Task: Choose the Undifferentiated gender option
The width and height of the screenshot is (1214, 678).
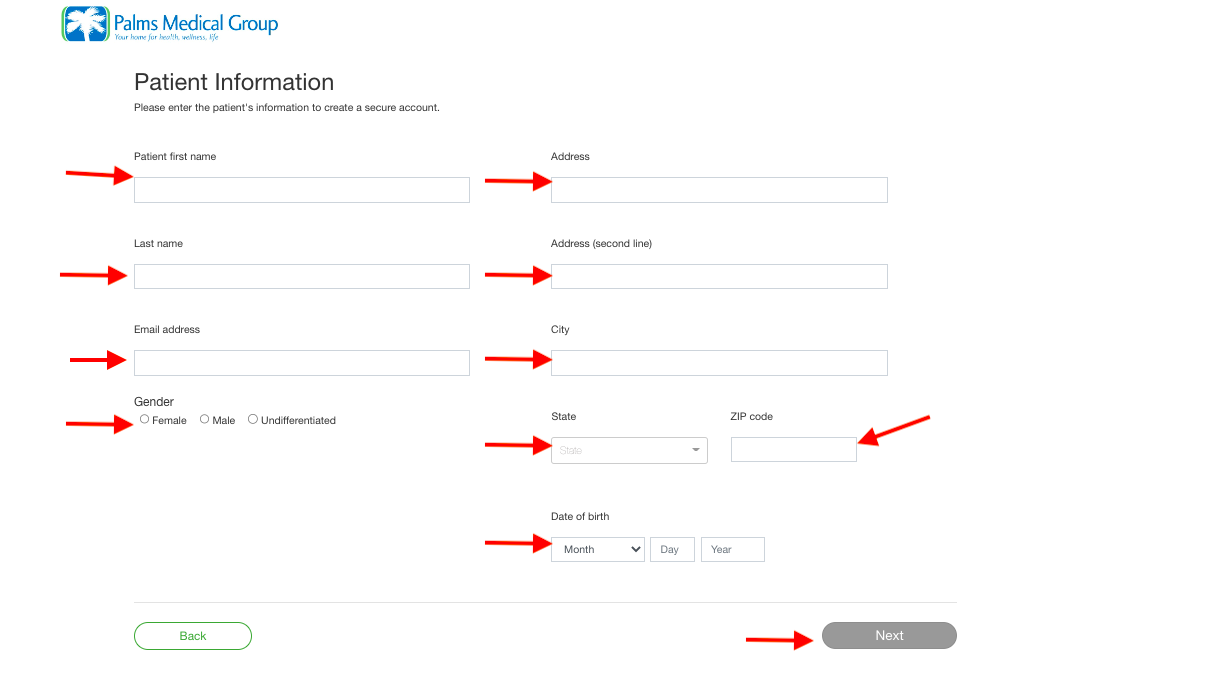Action: (x=253, y=419)
